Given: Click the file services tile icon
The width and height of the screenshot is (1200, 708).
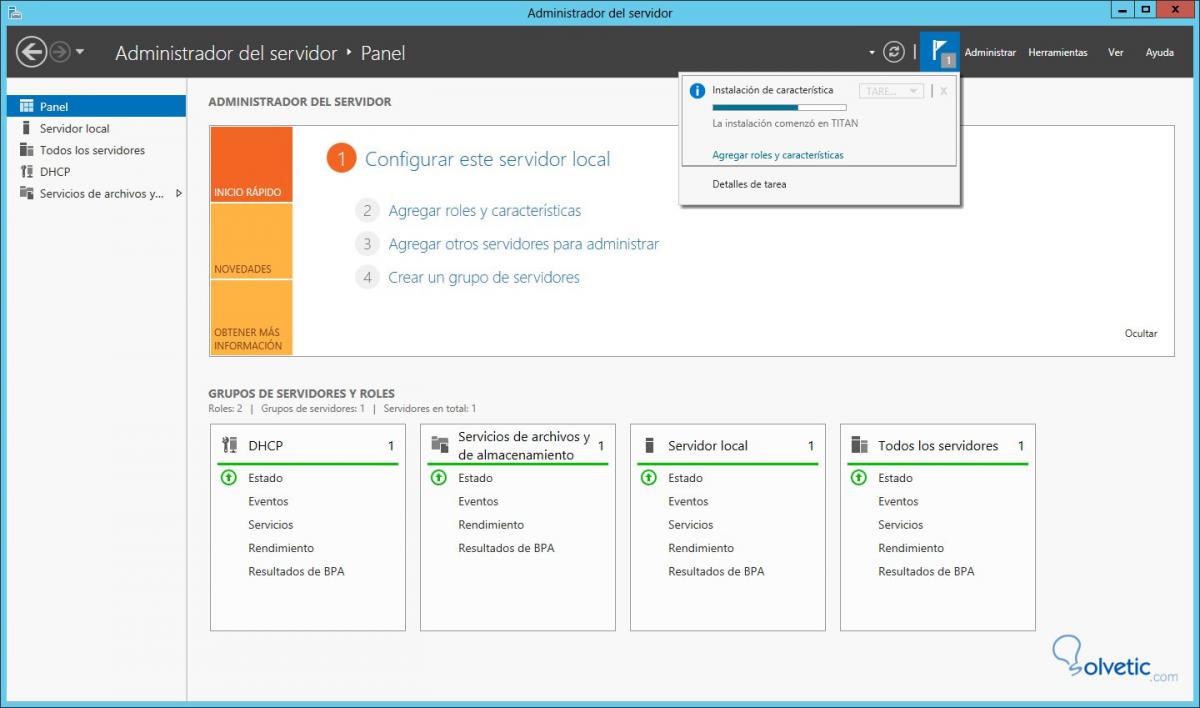Looking at the screenshot, I should 439,446.
